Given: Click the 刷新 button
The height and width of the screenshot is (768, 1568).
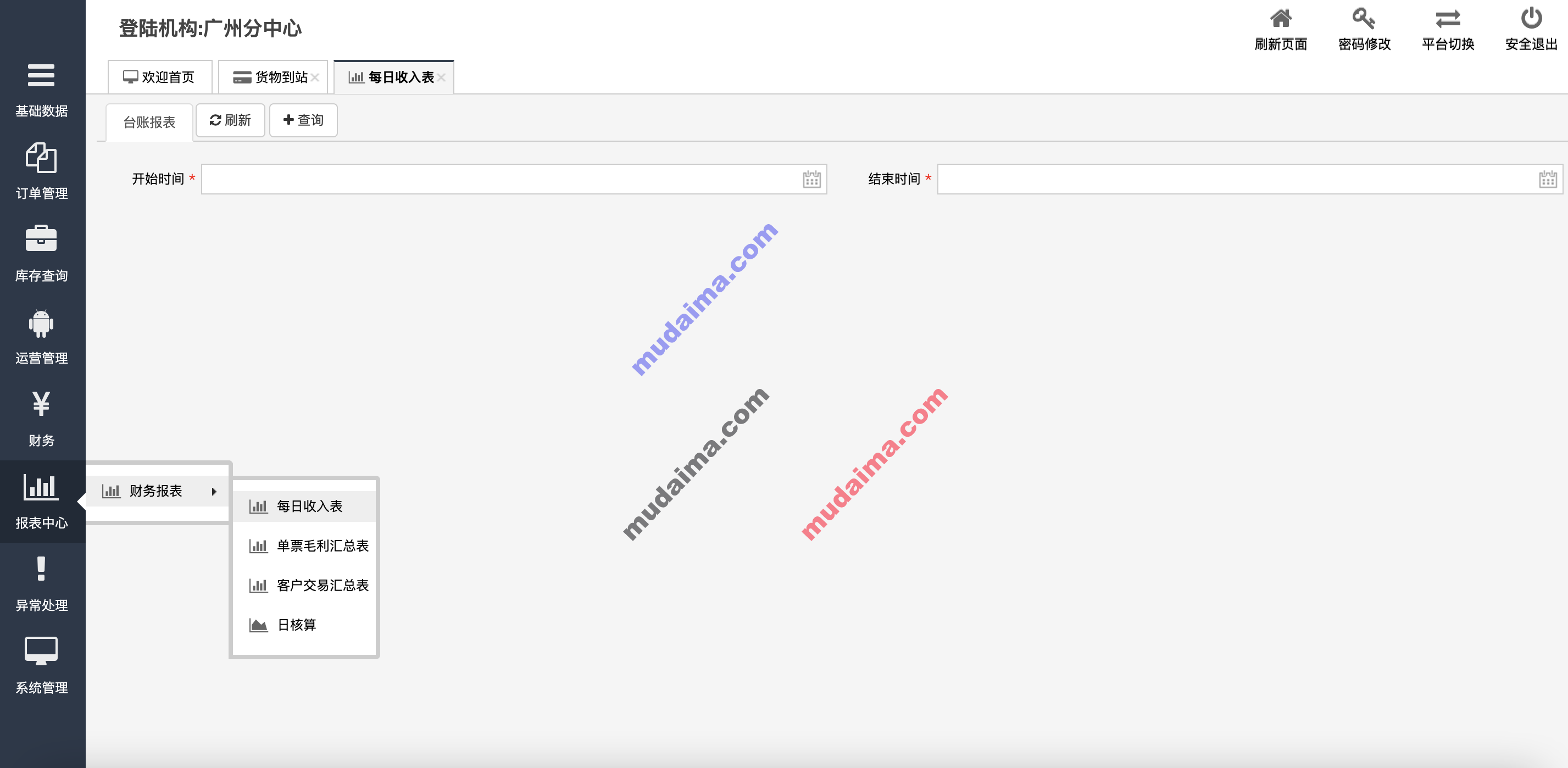Looking at the screenshot, I should pyautogui.click(x=230, y=120).
